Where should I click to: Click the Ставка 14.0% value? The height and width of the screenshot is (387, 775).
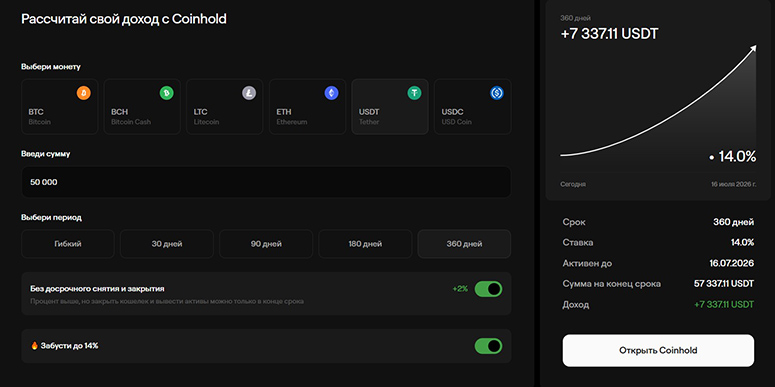click(742, 243)
